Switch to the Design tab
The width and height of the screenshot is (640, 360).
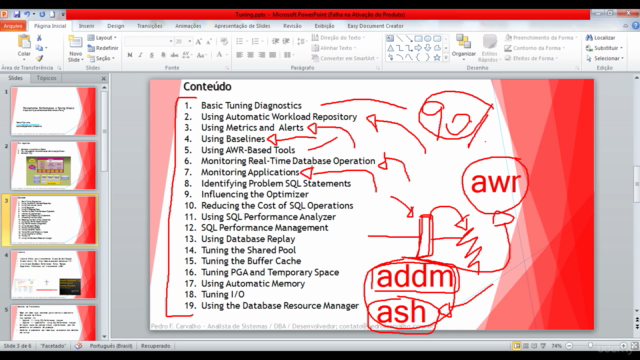(116, 26)
